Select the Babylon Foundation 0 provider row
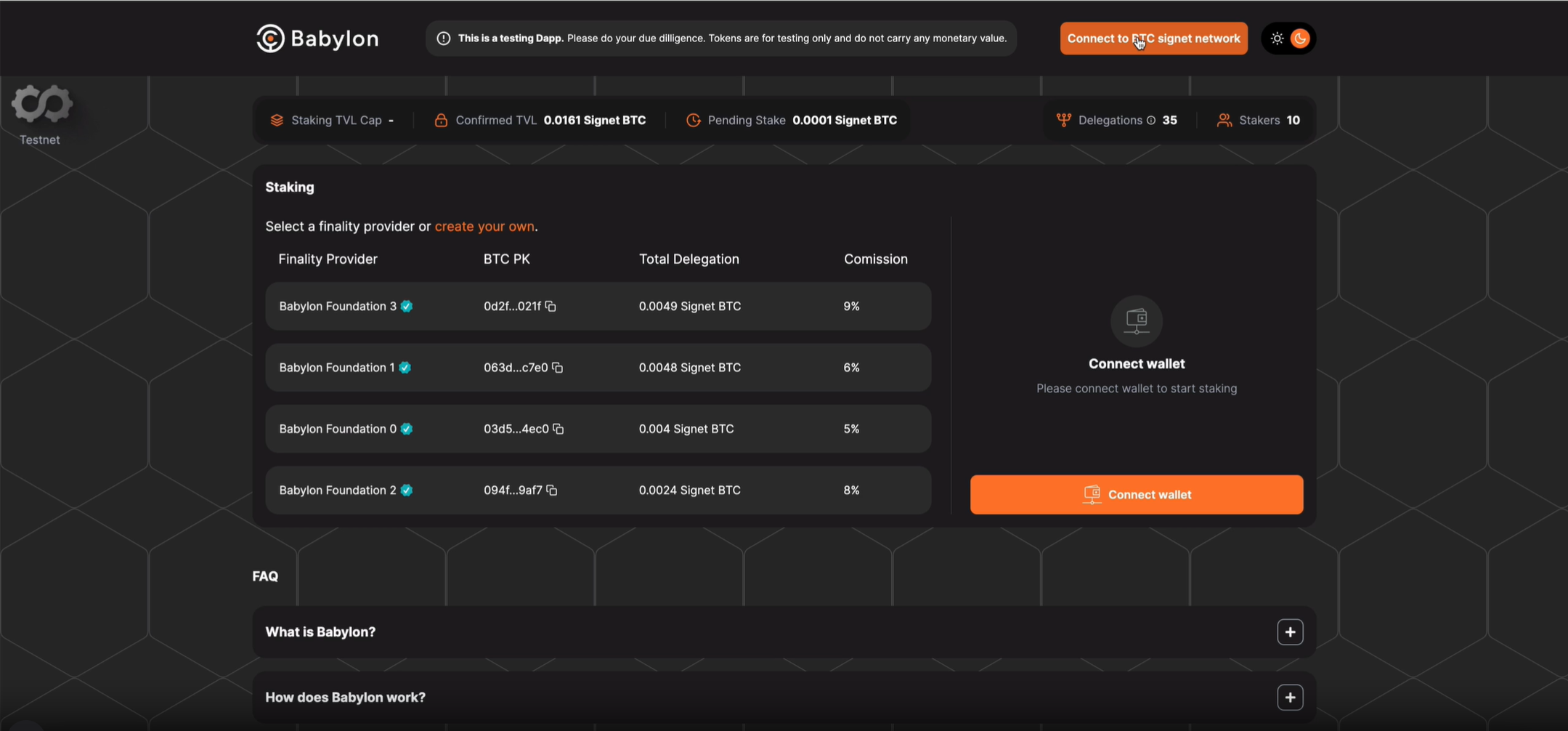 [x=598, y=429]
